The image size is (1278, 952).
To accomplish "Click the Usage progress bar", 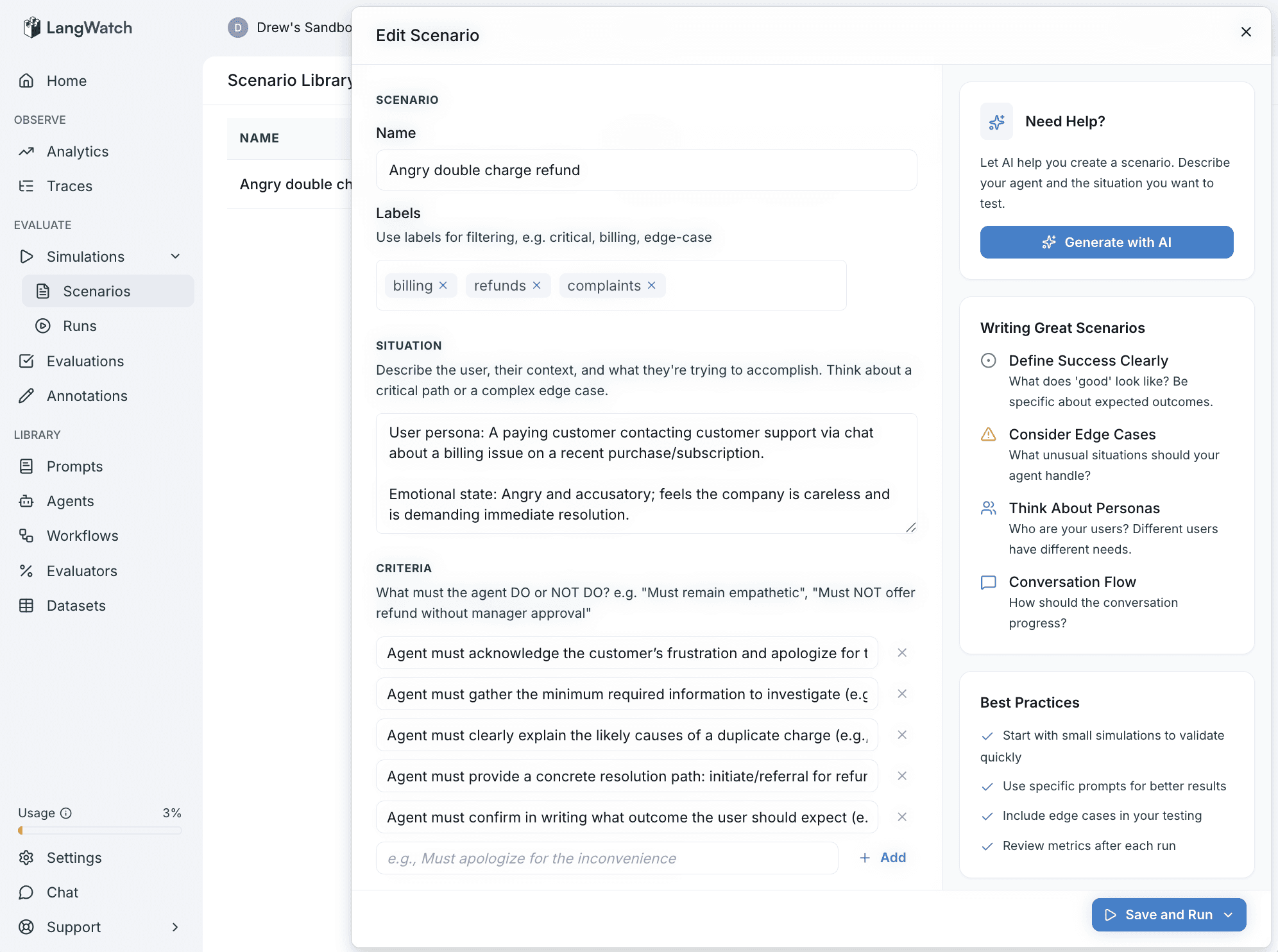I will pos(99,831).
